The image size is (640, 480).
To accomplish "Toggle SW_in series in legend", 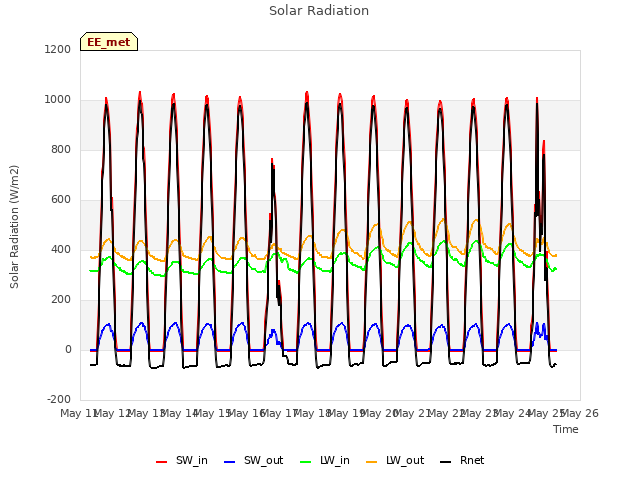I will click(x=182, y=461).
